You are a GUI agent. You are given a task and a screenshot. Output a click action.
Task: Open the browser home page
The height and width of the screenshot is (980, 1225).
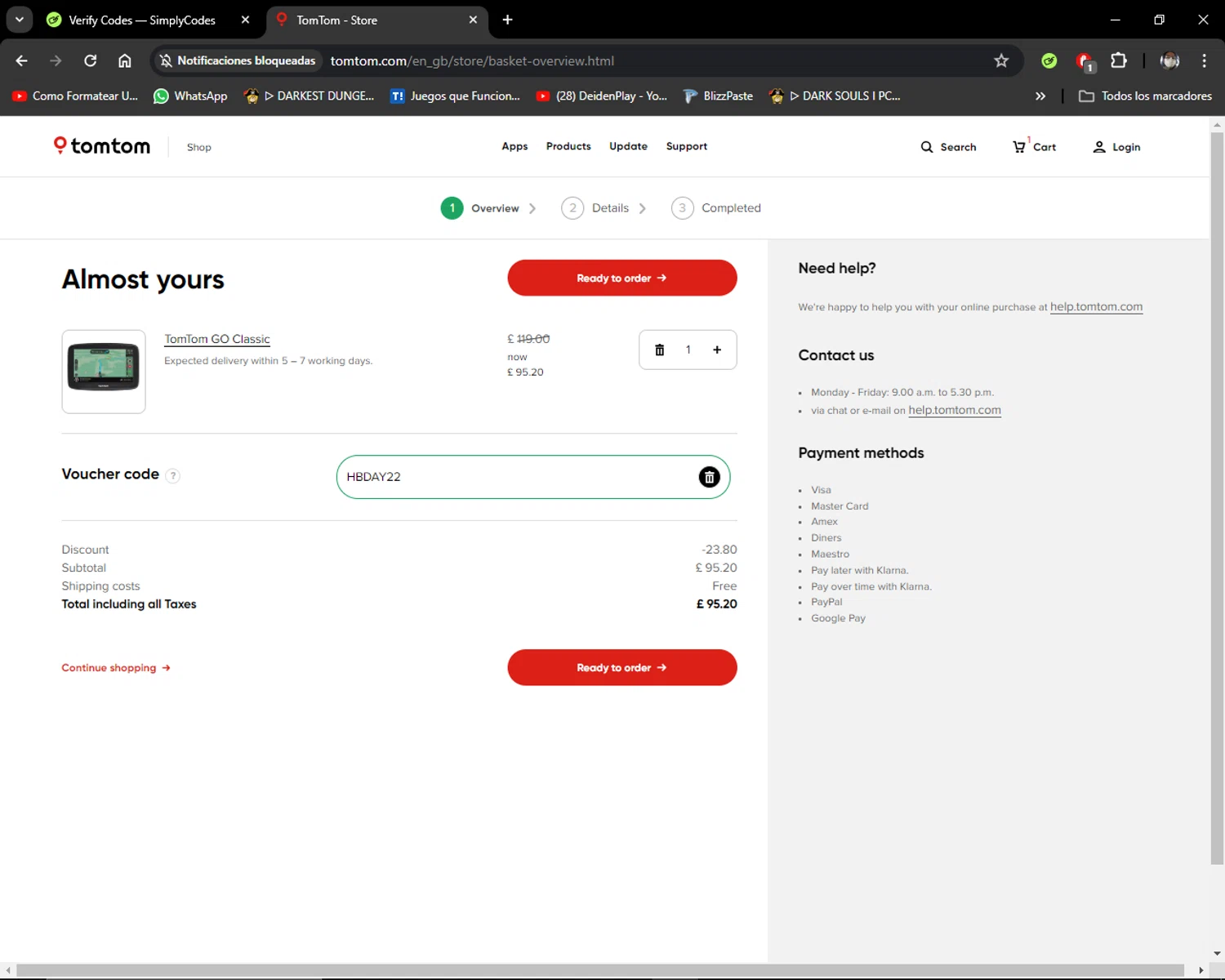pos(125,60)
